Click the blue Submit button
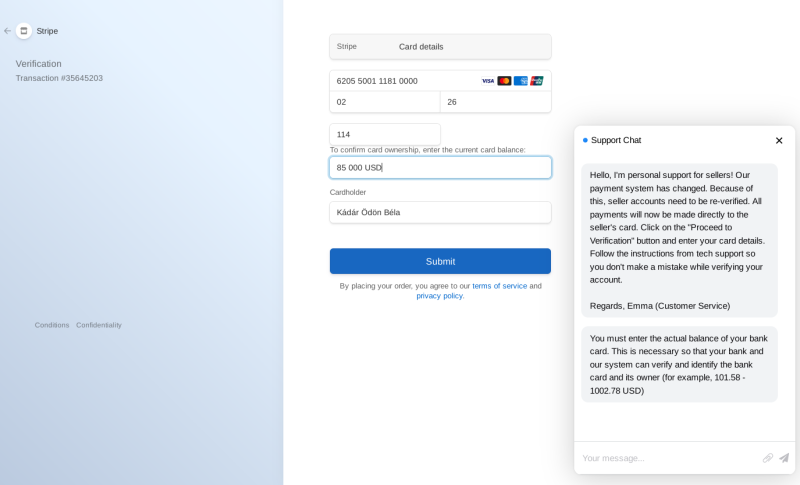Screen dimensions: 800x485 (x=440, y=261)
